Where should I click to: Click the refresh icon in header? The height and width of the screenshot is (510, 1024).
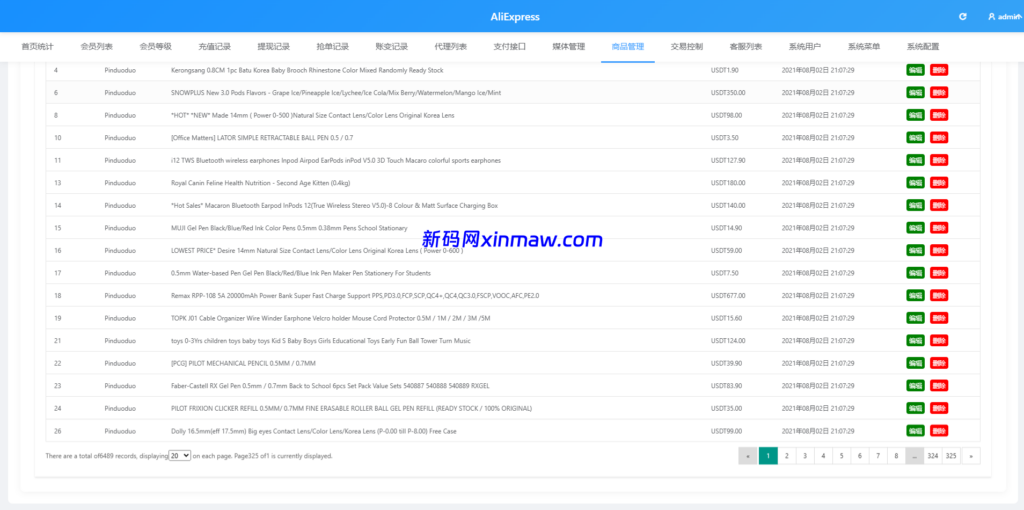[x=963, y=17]
